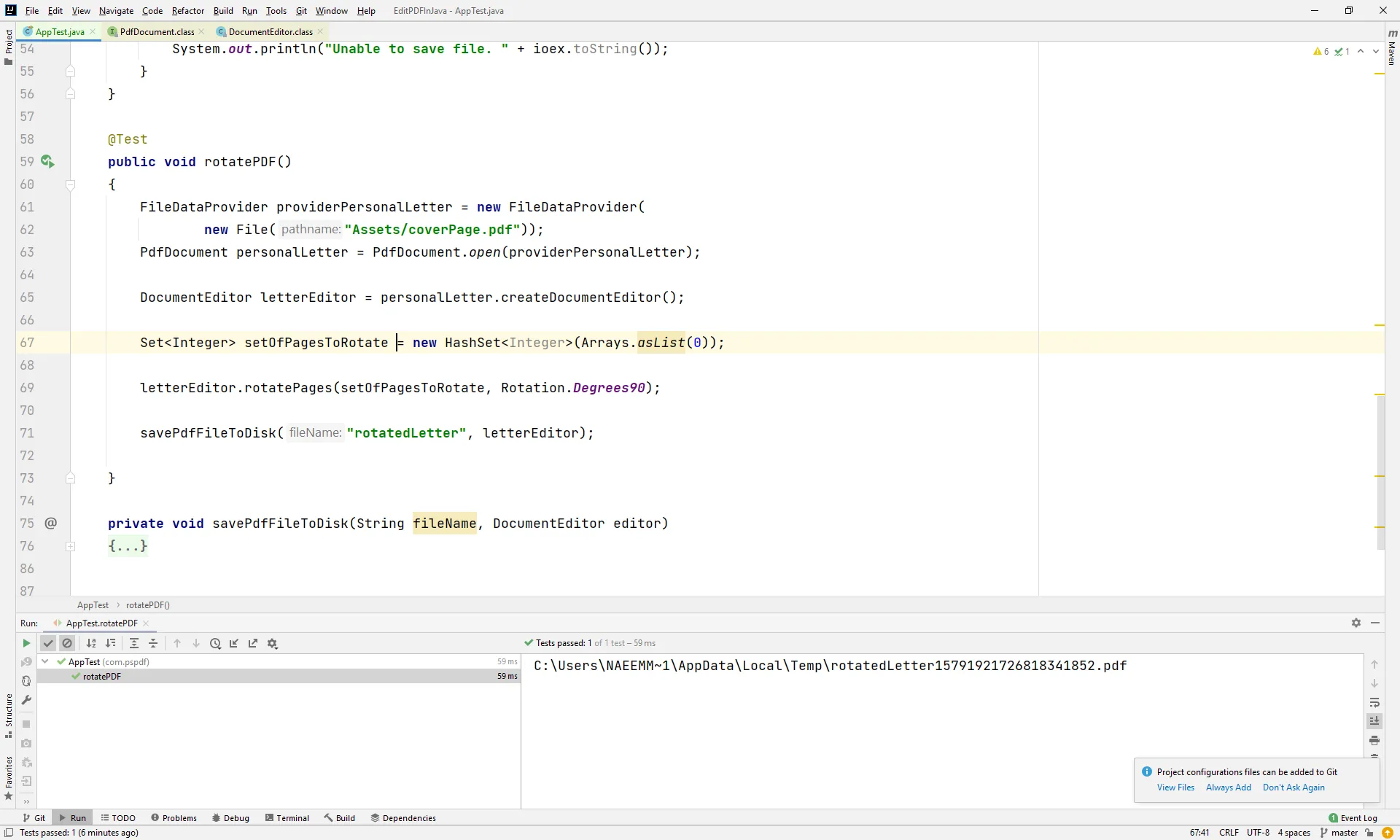Open the Problems tool window
The image size is (1400, 840).
(174, 817)
